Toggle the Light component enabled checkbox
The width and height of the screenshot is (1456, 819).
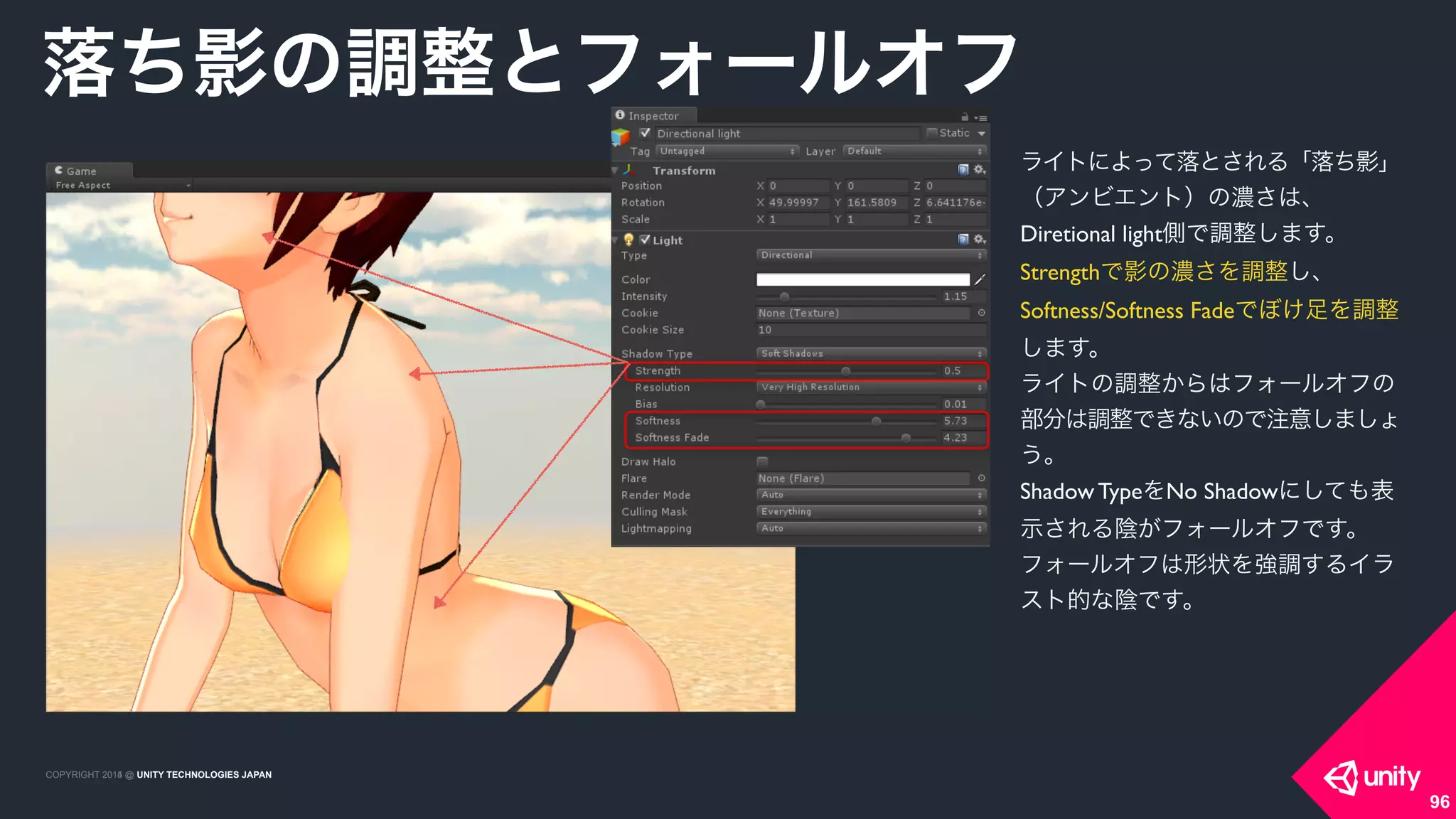tap(645, 240)
